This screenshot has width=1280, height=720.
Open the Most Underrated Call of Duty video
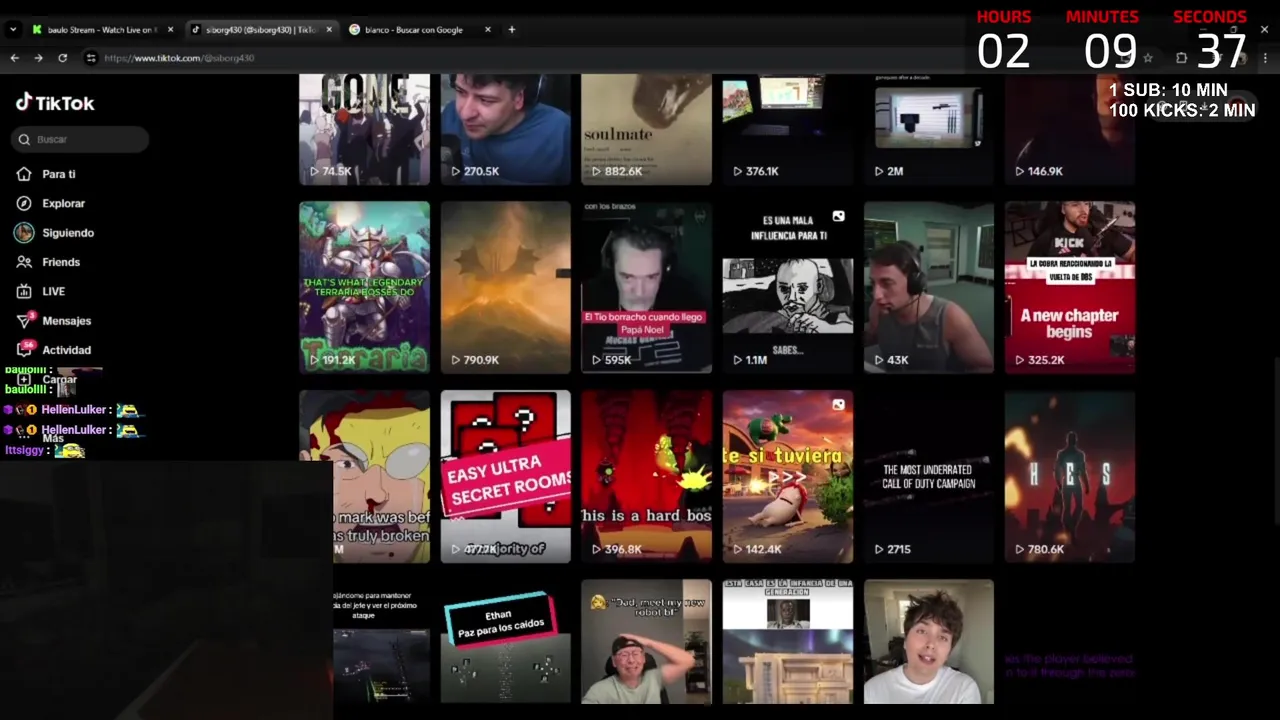coord(929,476)
